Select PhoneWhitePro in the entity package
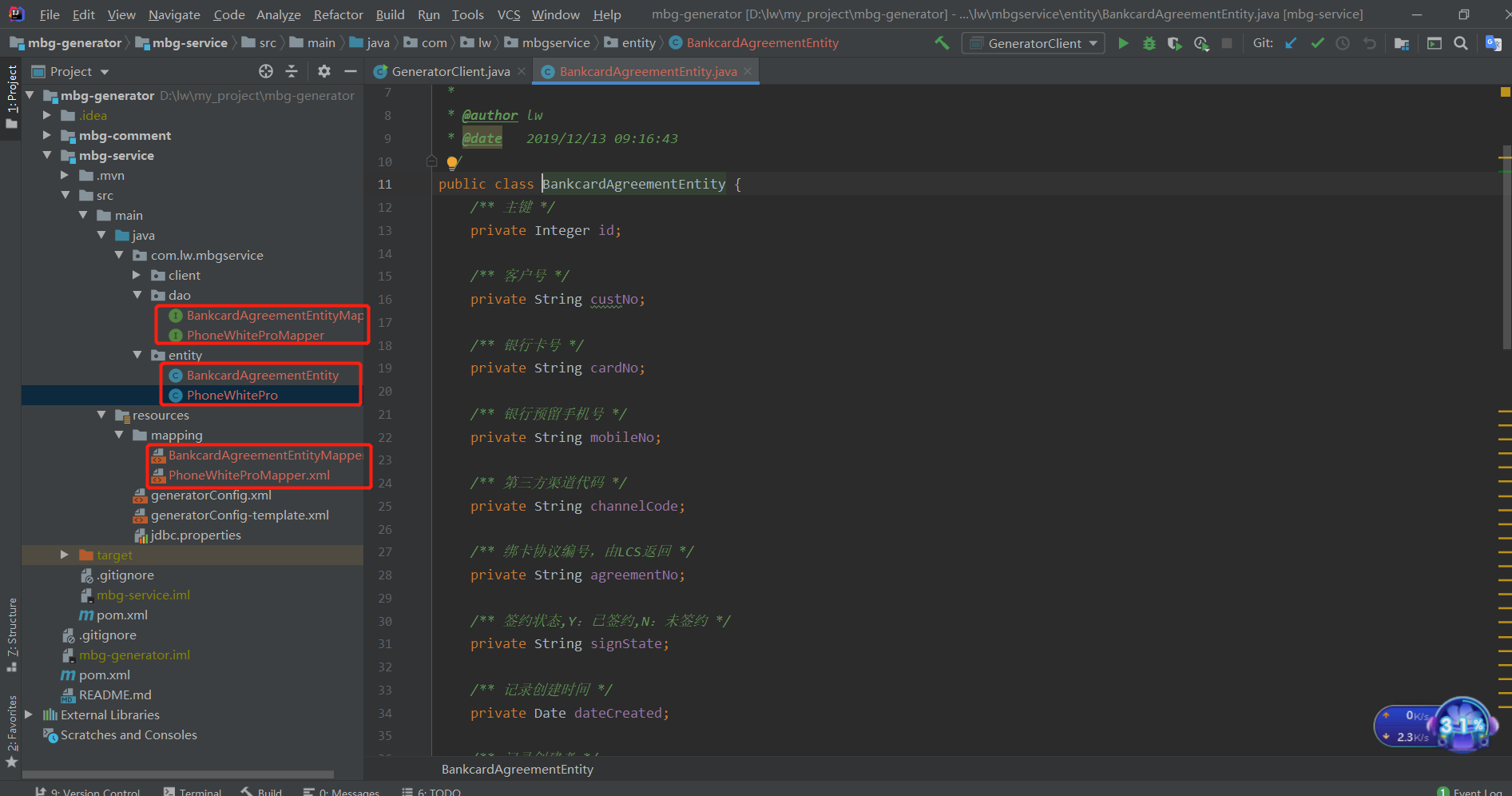Image resolution: width=1512 pixels, height=796 pixels. (x=232, y=395)
